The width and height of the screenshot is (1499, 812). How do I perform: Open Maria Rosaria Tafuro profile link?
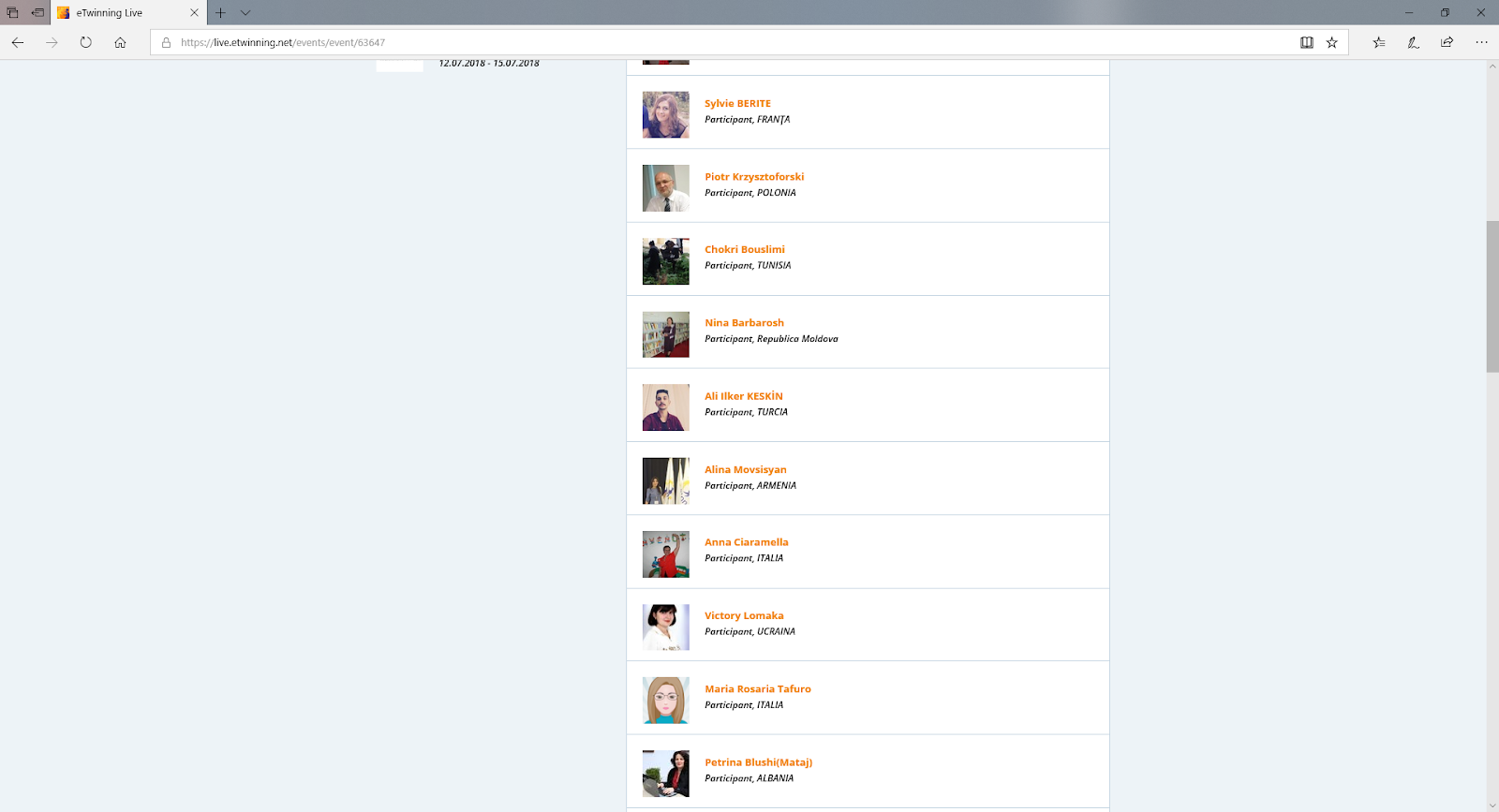pos(758,689)
